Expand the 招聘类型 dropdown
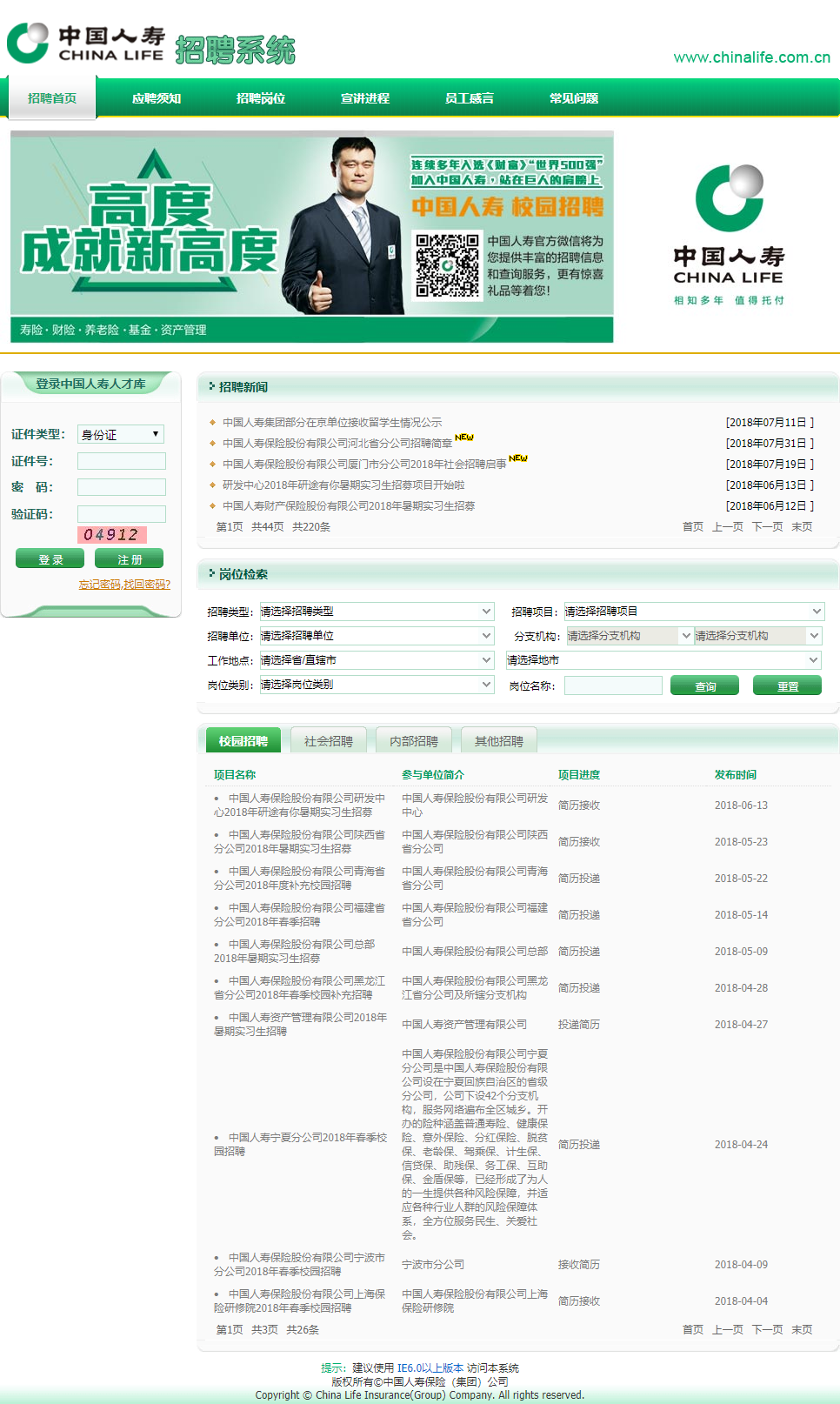This screenshot has height=1404, width=840. pyautogui.click(x=377, y=612)
